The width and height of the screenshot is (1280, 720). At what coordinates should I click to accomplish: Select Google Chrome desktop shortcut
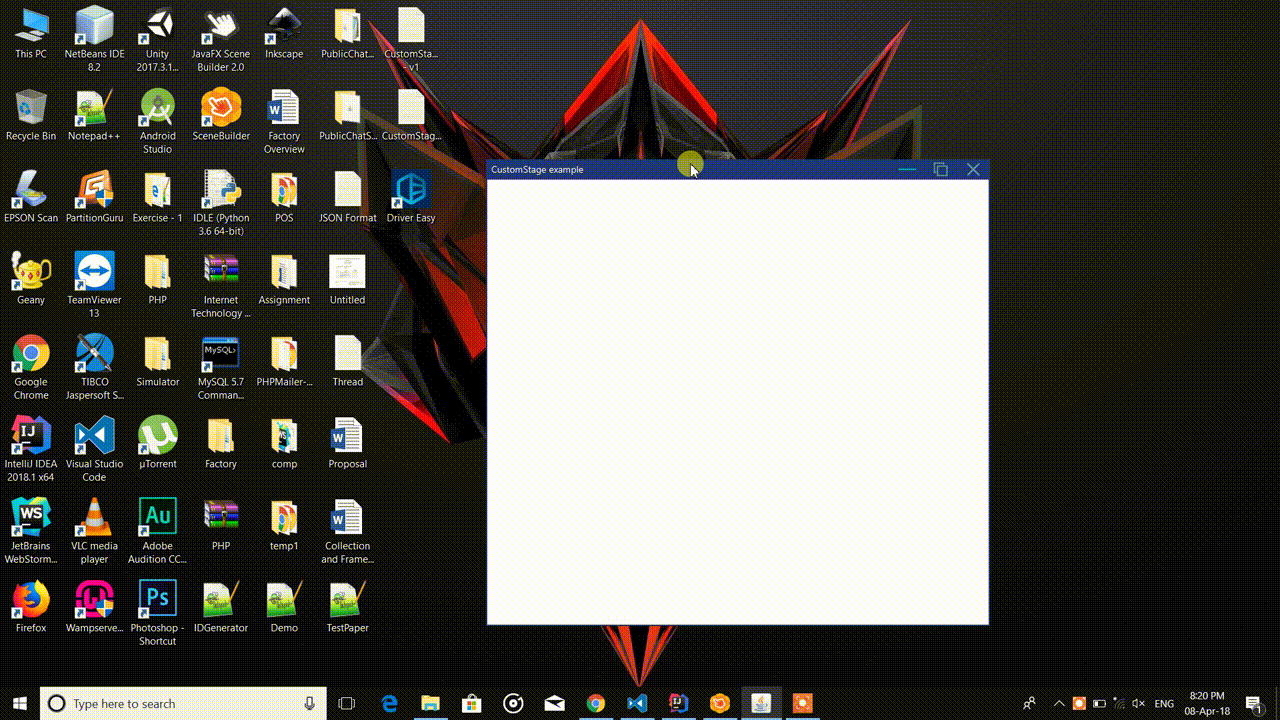(31, 366)
